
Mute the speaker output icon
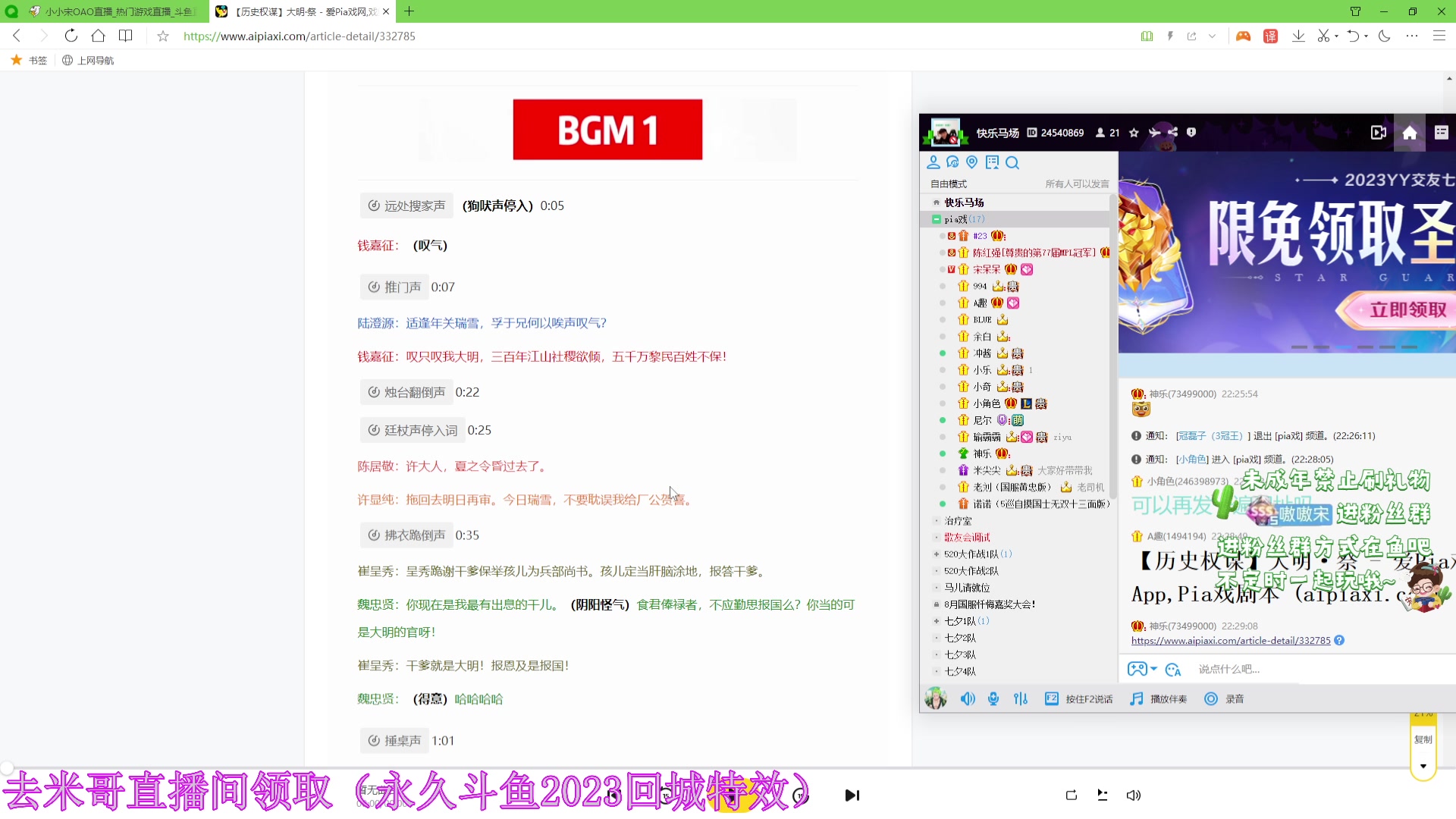coord(968,698)
